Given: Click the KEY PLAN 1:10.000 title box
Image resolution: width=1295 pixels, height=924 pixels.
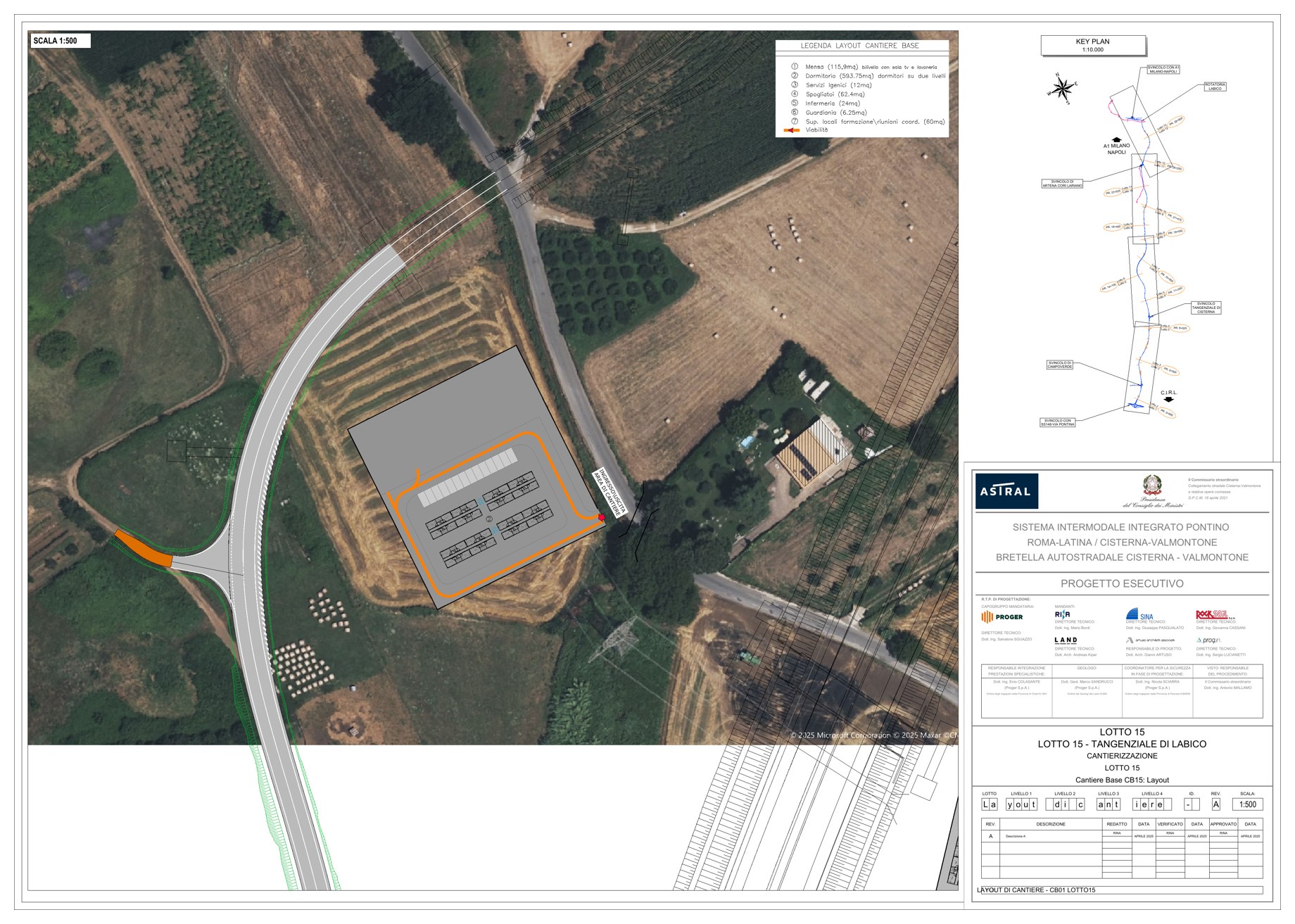Looking at the screenshot, I should (1092, 45).
